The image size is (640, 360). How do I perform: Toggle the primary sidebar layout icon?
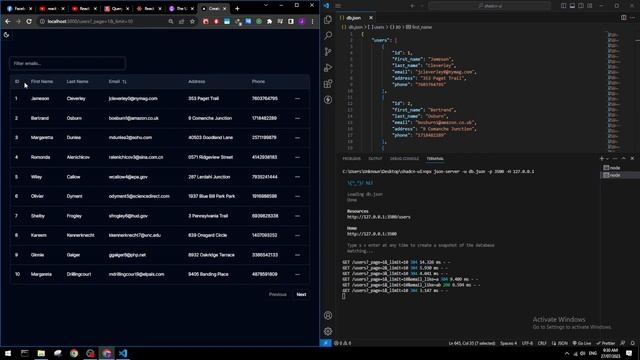click(563, 6)
